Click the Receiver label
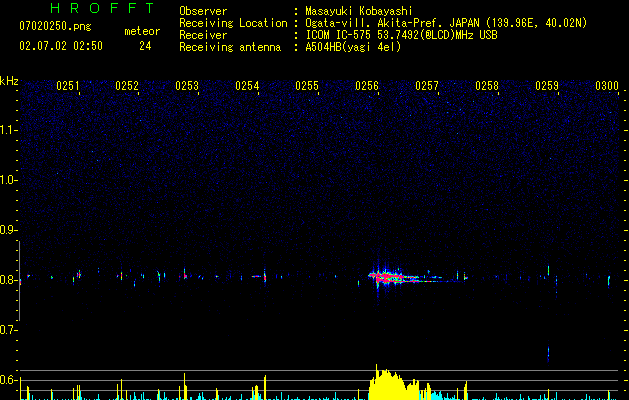This screenshot has width=629, height=400. [x=203, y=35]
